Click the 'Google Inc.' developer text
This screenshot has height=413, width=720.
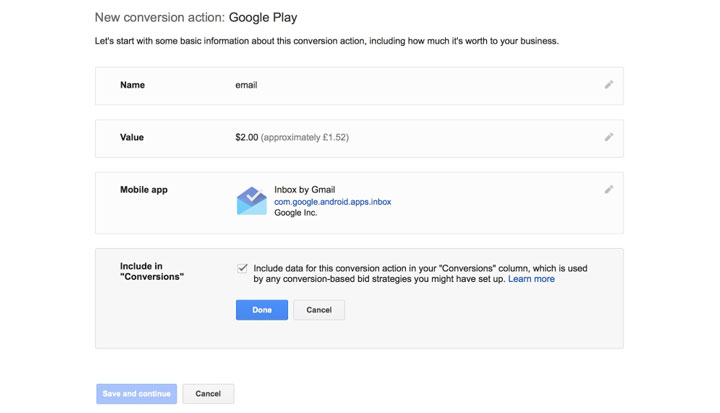[x=295, y=213]
